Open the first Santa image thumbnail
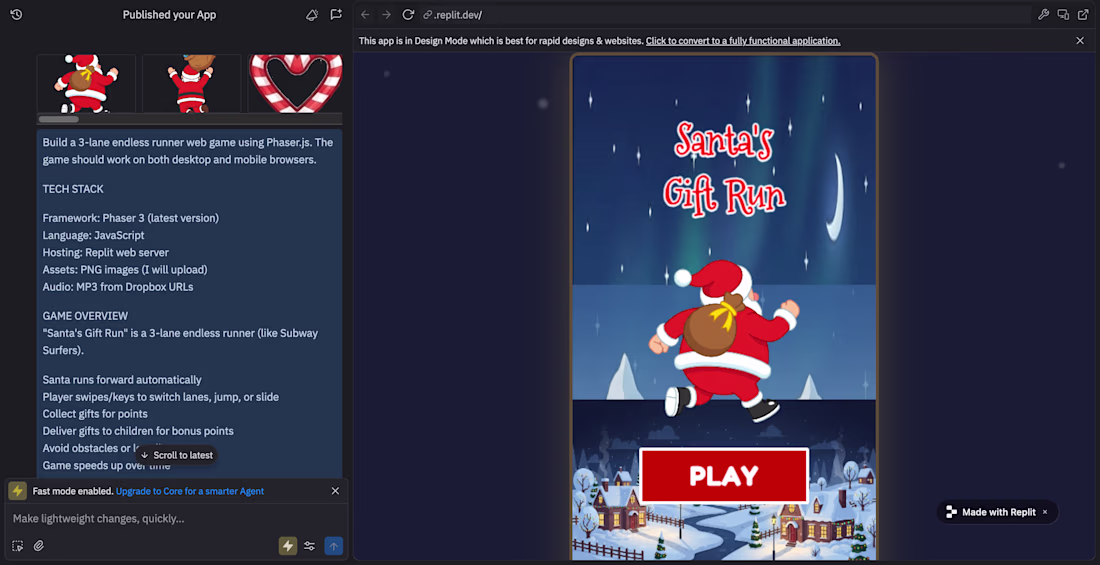The image size is (1100, 565). [86, 83]
